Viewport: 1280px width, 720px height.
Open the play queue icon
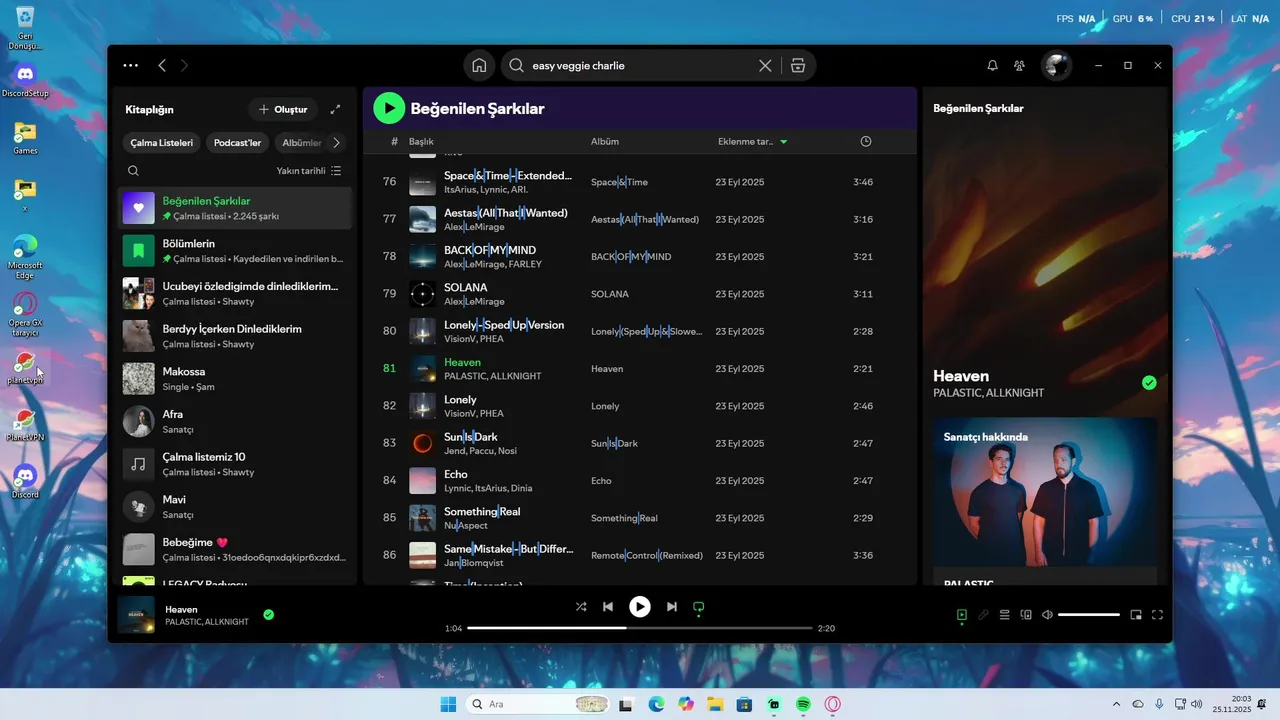(x=1005, y=615)
